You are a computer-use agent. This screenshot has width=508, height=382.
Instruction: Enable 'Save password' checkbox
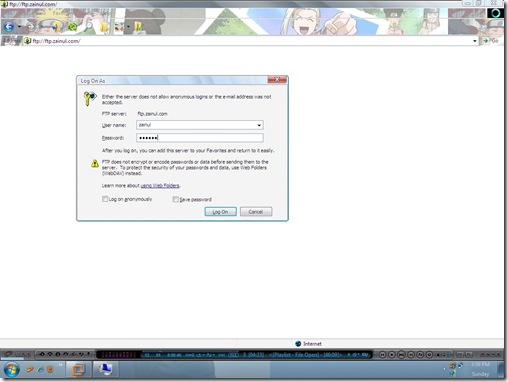pos(175,199)
